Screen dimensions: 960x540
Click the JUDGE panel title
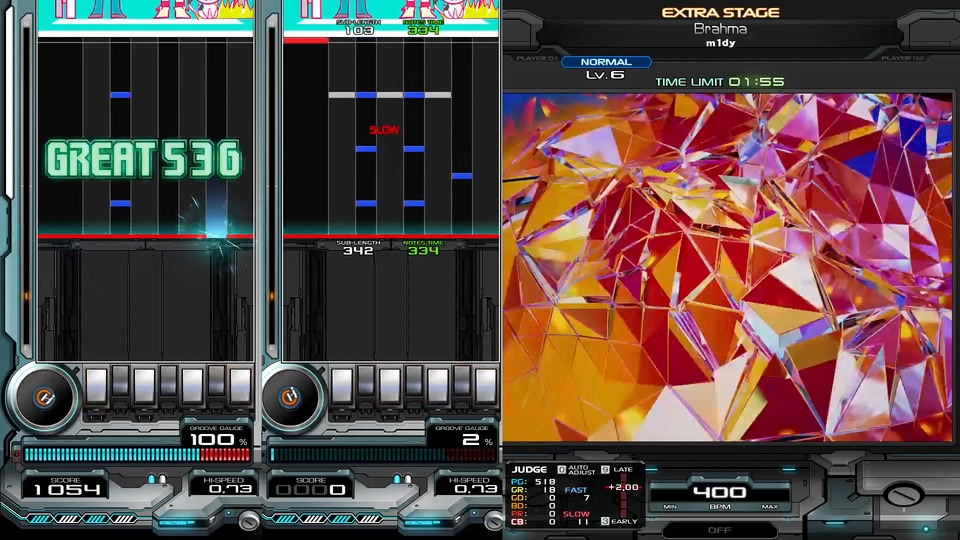[530, 470]
